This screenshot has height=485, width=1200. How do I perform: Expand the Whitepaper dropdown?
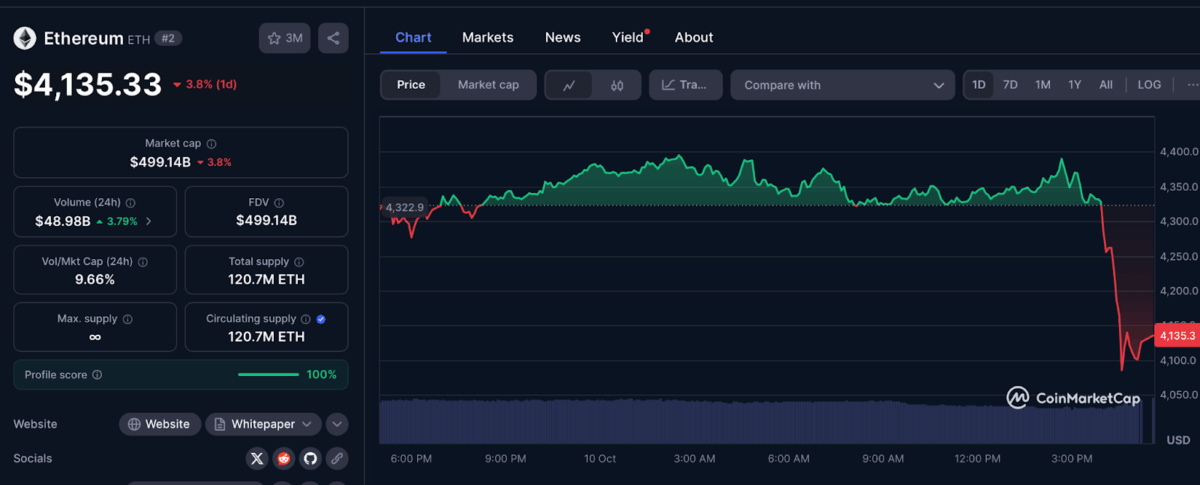coord(264,424)
